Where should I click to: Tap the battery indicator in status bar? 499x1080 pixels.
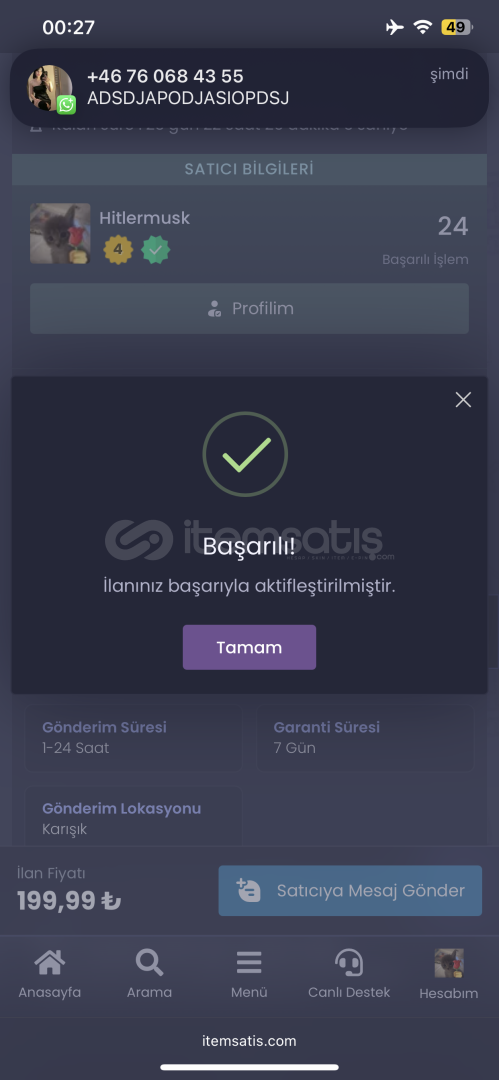coord(457,28)
